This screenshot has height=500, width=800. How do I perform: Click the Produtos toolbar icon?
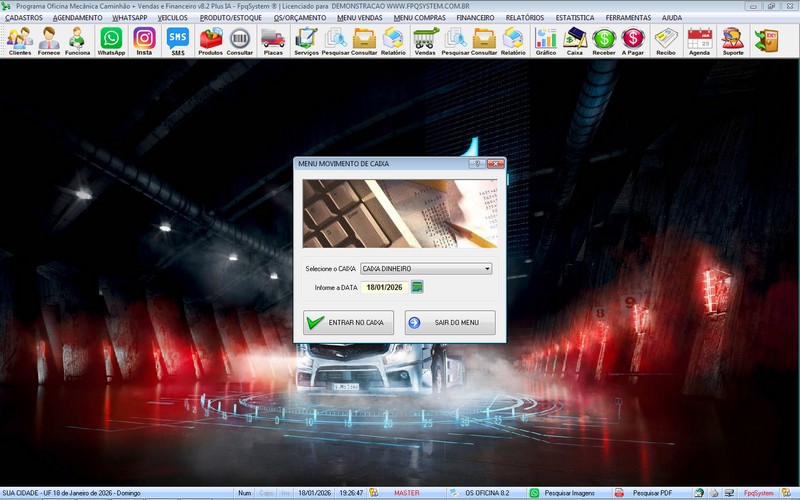point(211,40)
